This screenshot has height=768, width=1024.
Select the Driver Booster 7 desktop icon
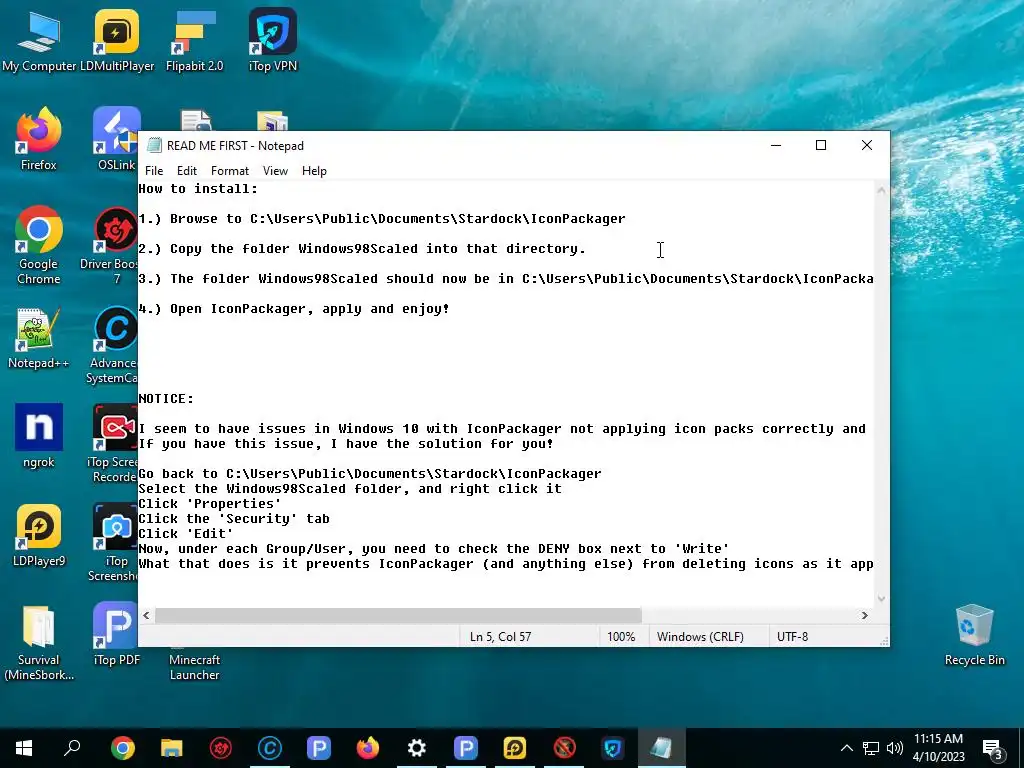click(111, 245)
